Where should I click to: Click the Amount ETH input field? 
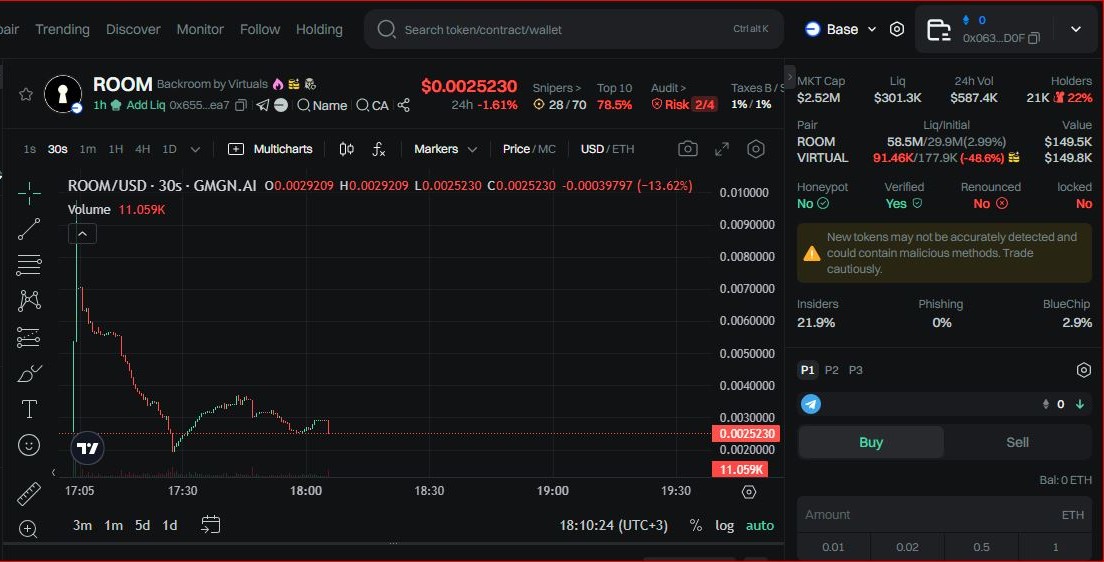(944, 515)
